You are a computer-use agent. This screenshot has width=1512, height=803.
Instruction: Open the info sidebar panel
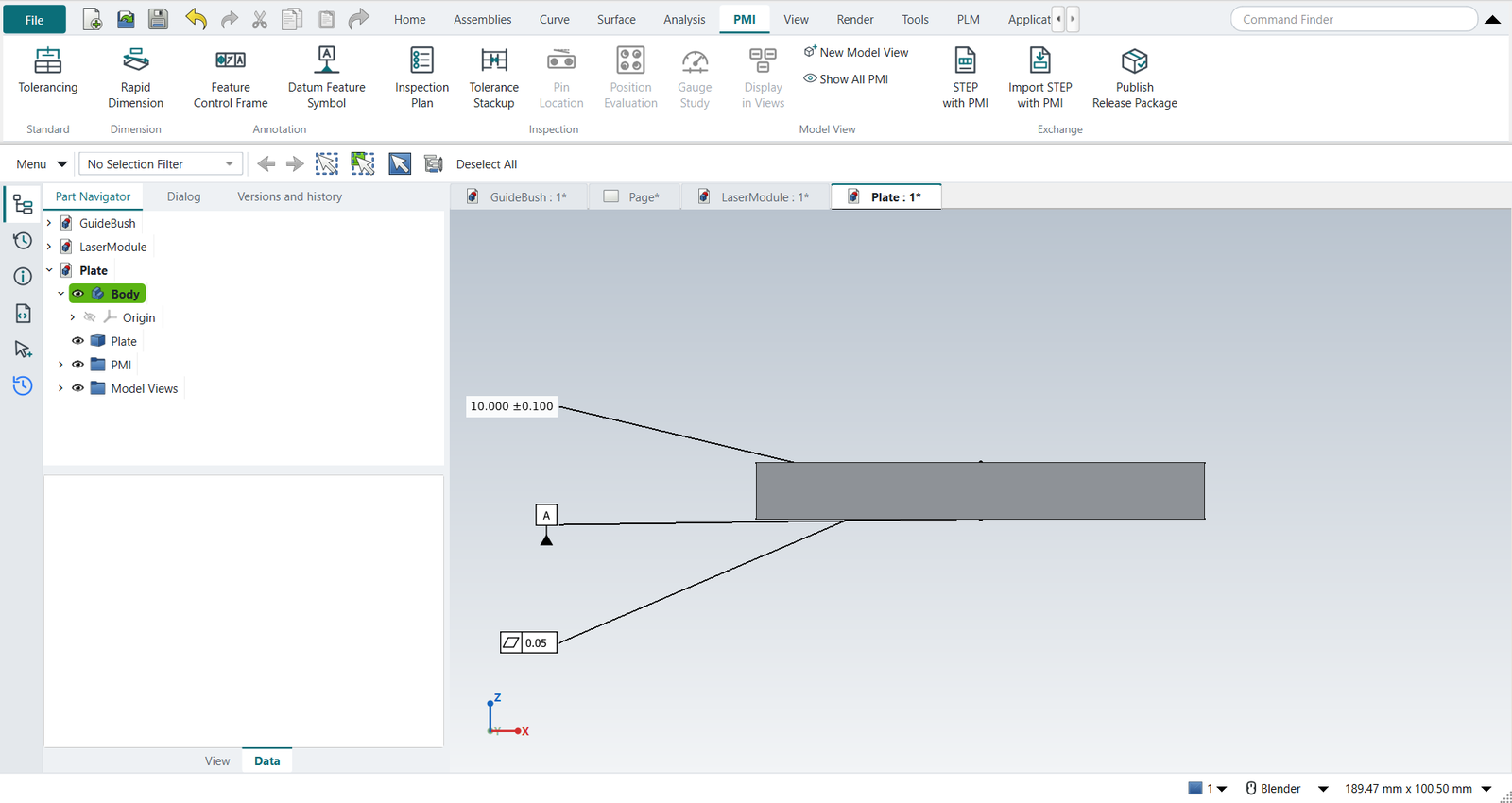point(23,277)
